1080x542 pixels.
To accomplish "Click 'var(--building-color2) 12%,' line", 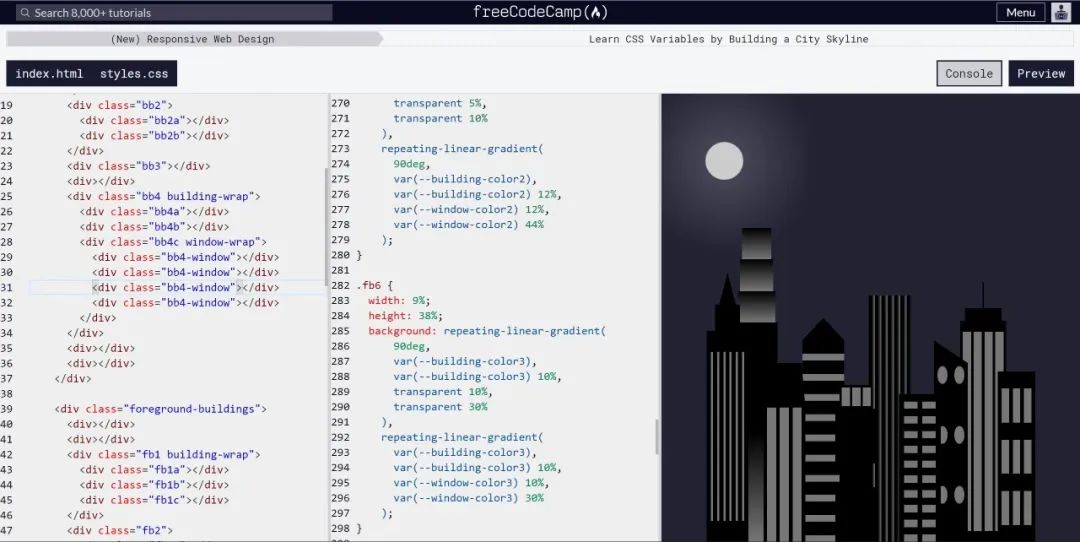I will [x=477, y=194].
